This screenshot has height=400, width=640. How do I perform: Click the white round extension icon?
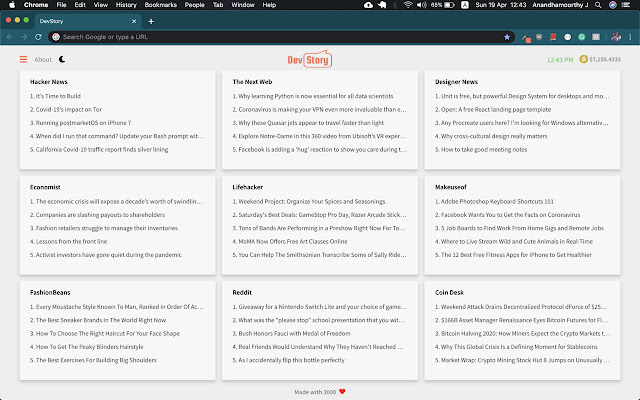(567, 37)
